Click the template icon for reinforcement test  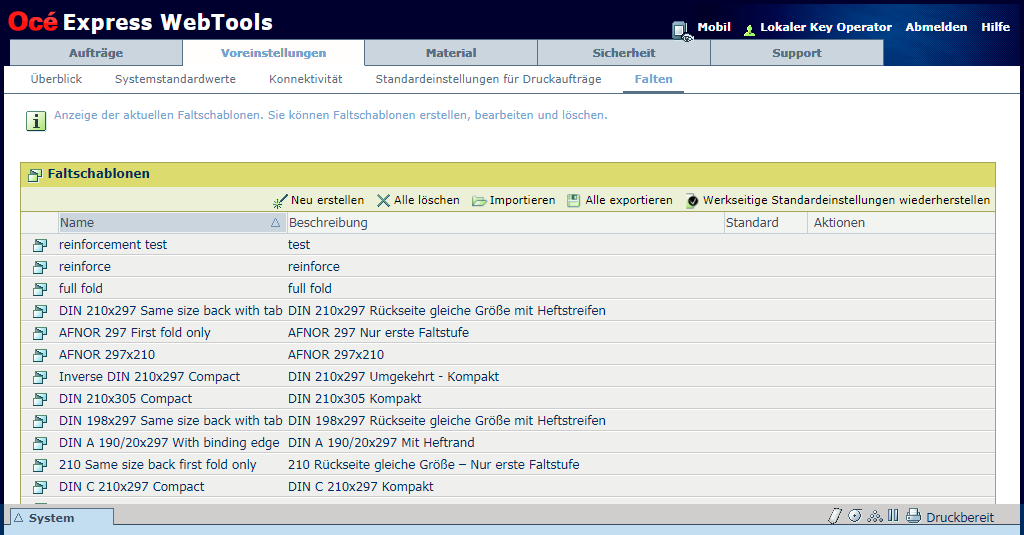pyautogui.click(x=40, y=245)
